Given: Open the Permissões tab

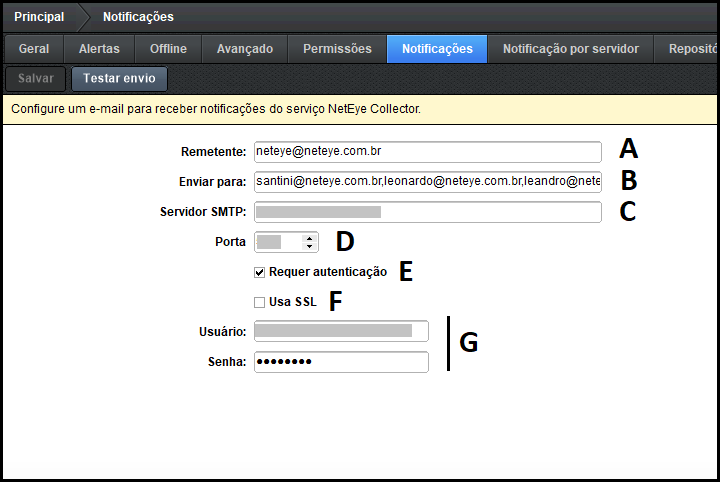Looking at the screenshot, I should click(x=337, y=49).
